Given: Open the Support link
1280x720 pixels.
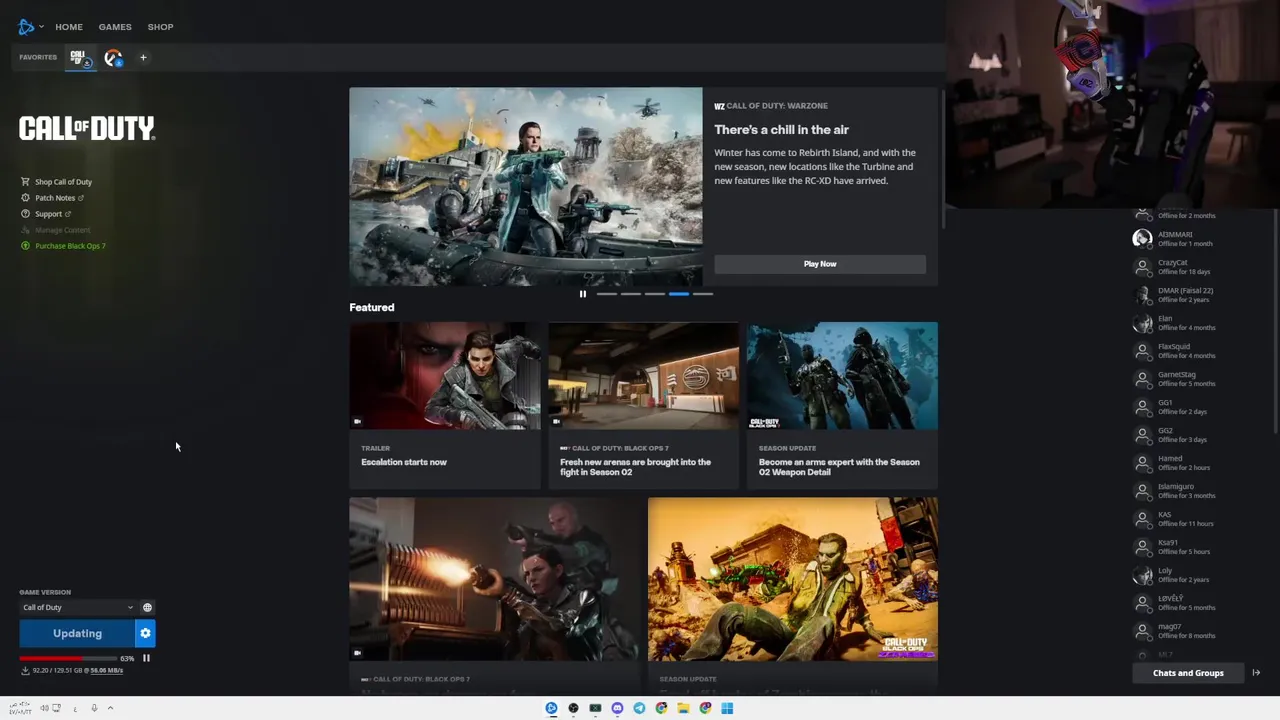Looking at the screenshot, I should (46, 214).
